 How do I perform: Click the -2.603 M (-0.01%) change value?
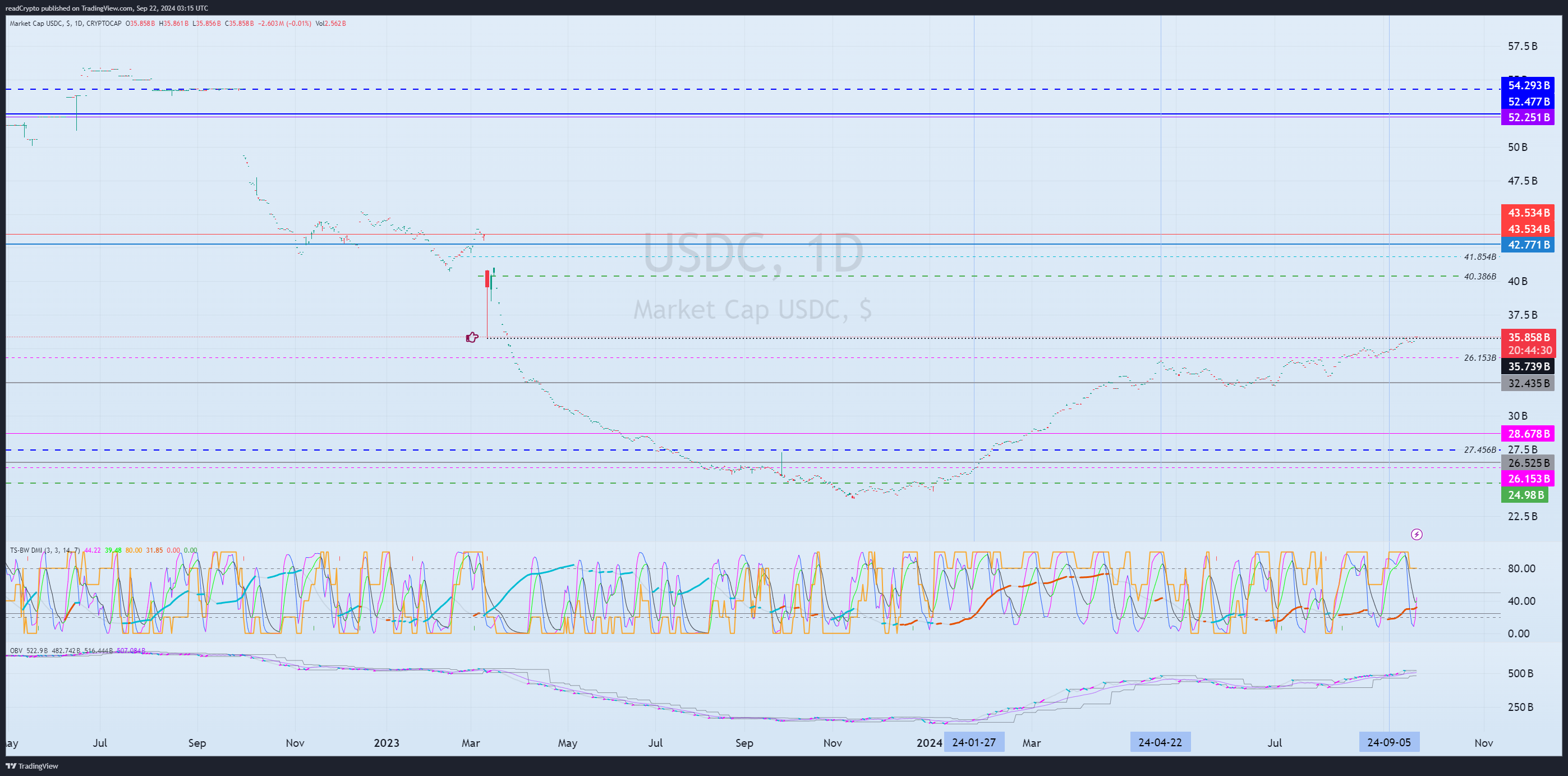click(x=284, y=24)
